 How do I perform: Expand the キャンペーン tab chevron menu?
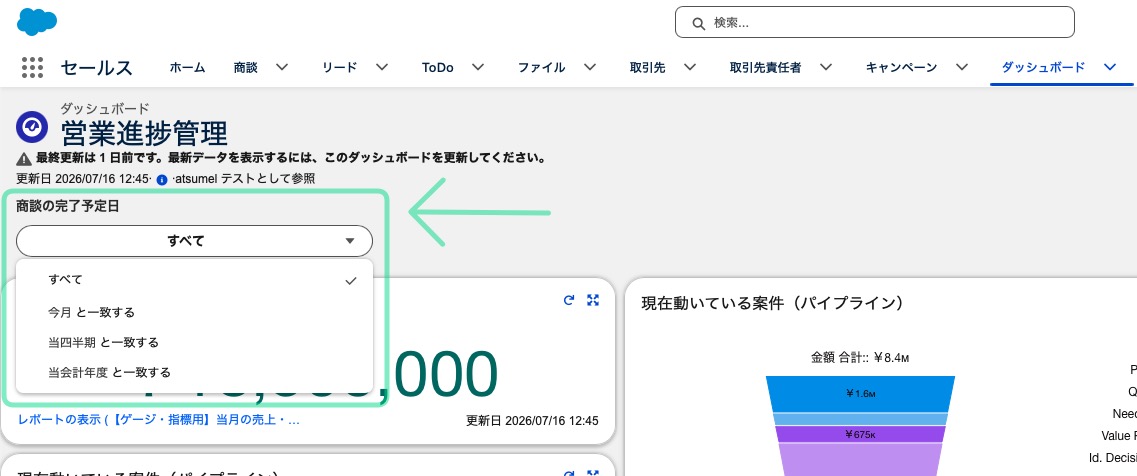coord(962,67)
